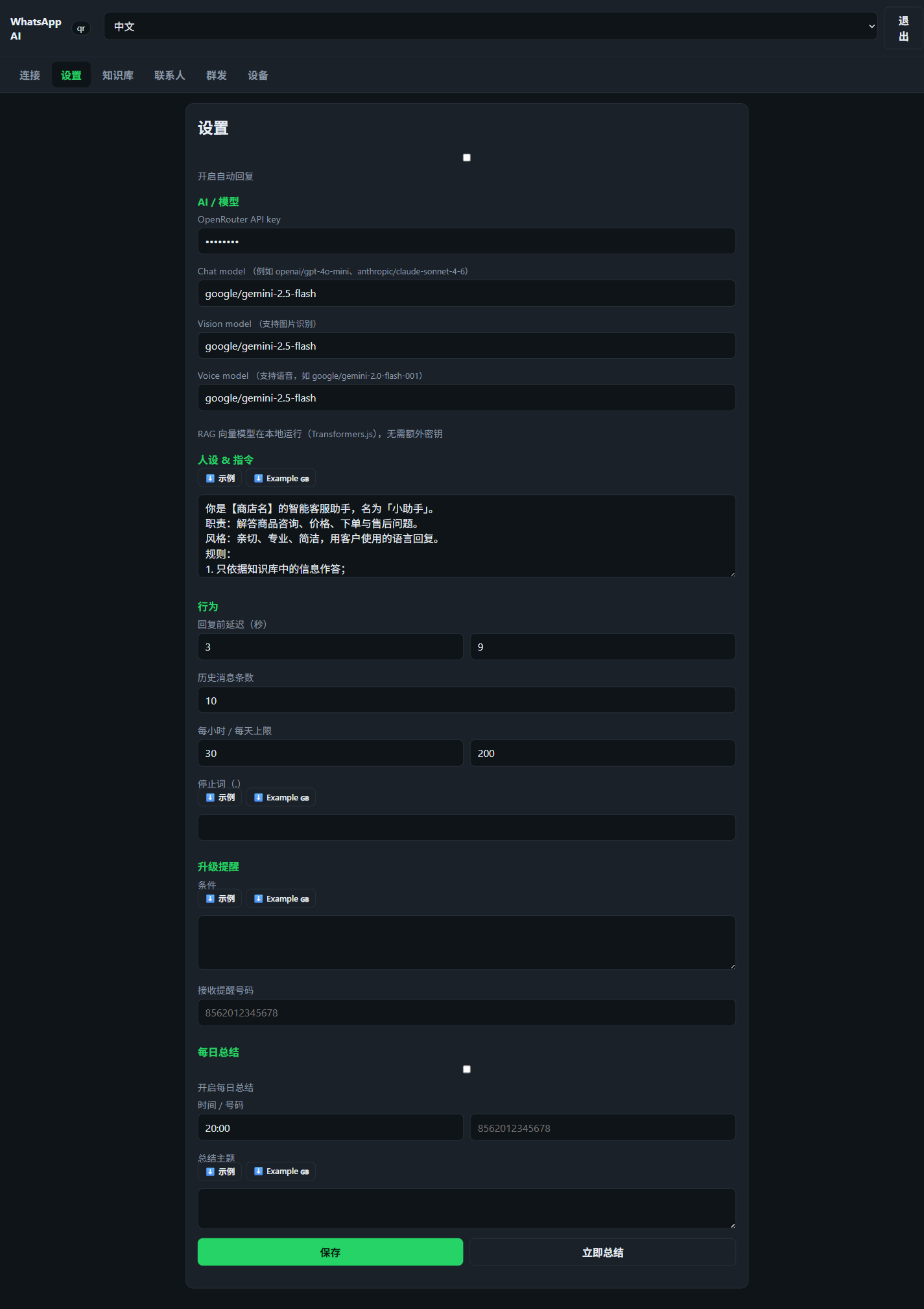Switch to the 连接 tab
The image size is (924, 1309).
click(30, 75)
